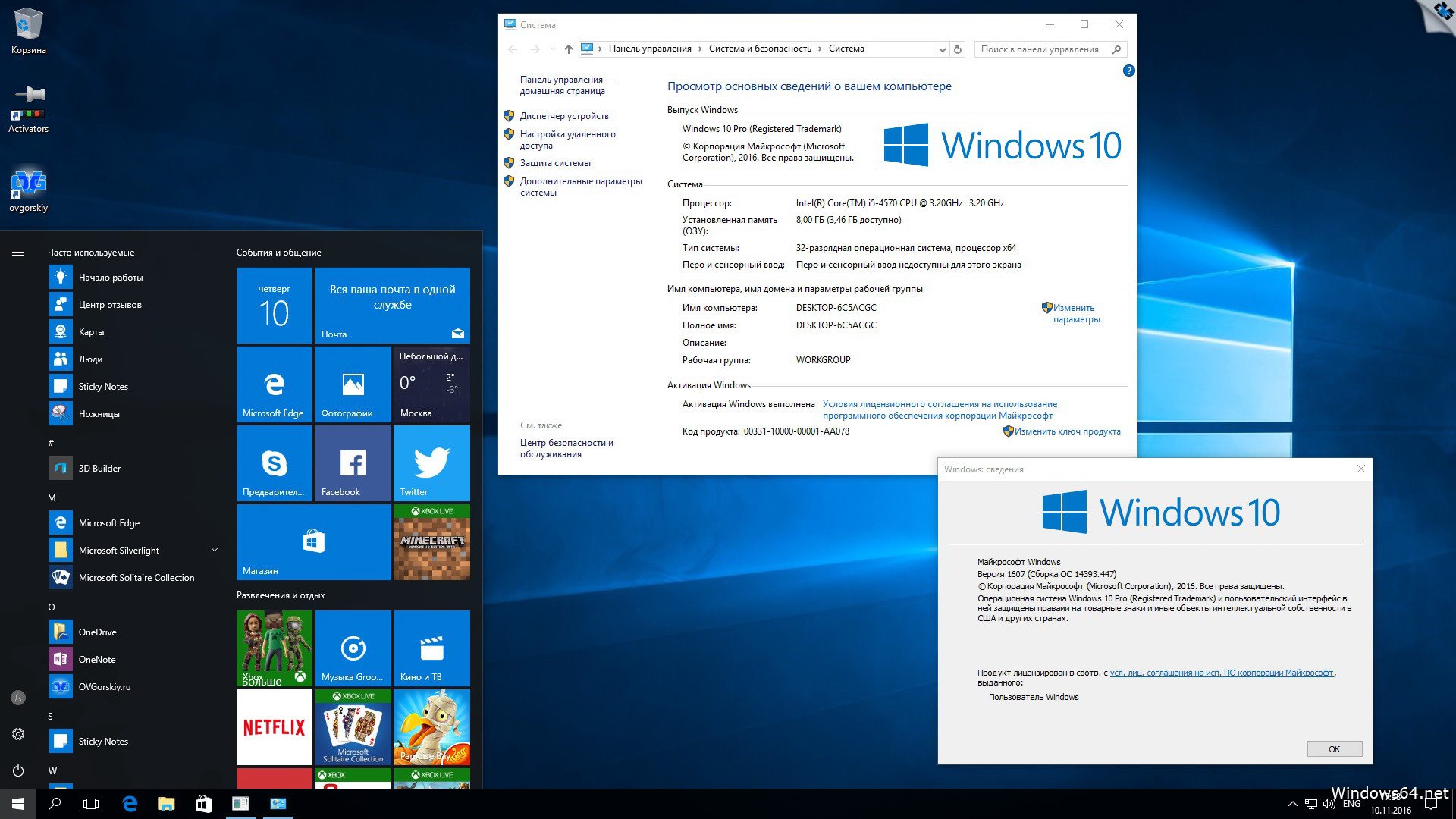
Task: Click OK in Windows: сведения dialog
Action: click(1334, 749)
